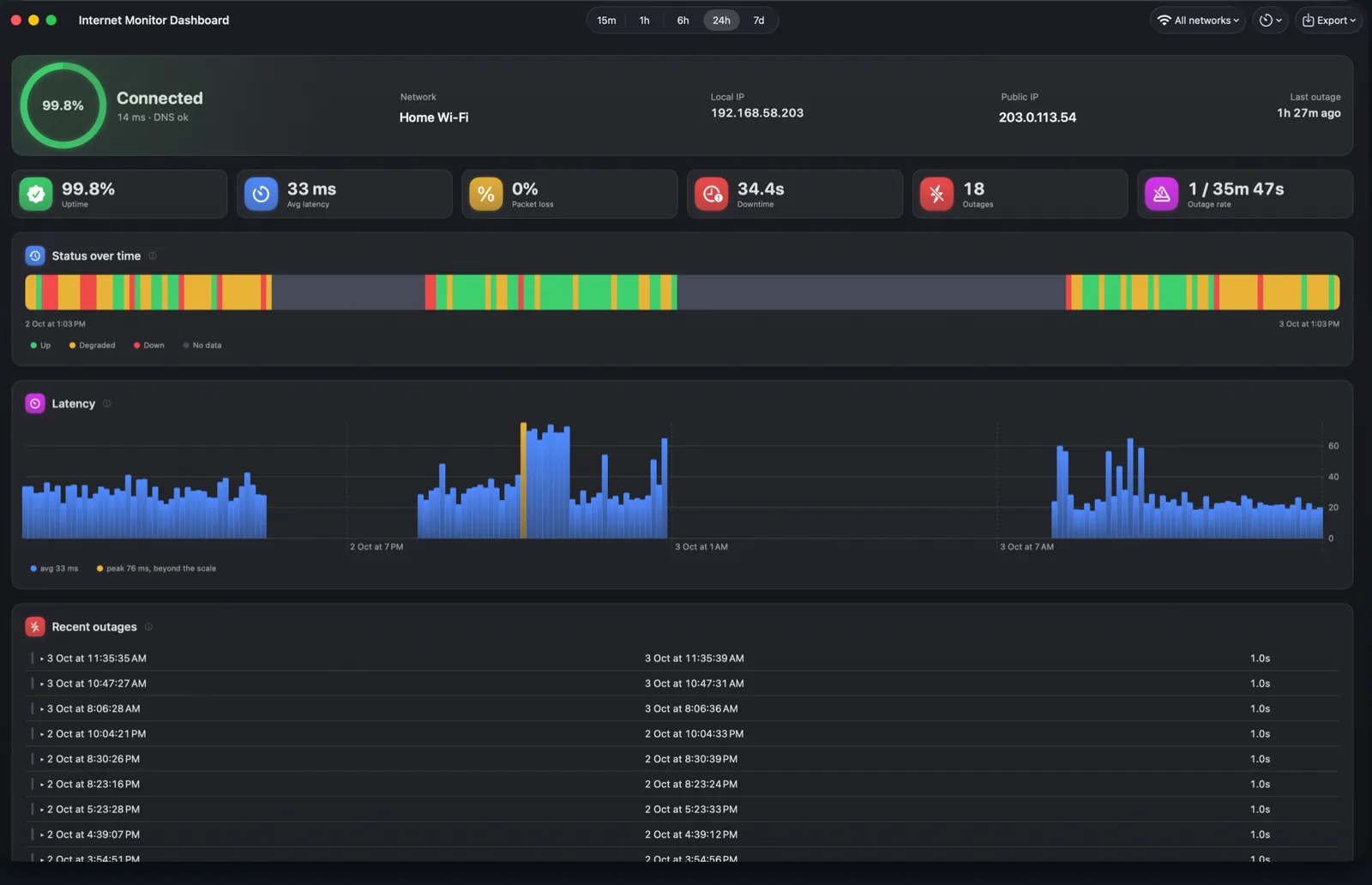Click the info icon beside Status over time

pos(153,256)
